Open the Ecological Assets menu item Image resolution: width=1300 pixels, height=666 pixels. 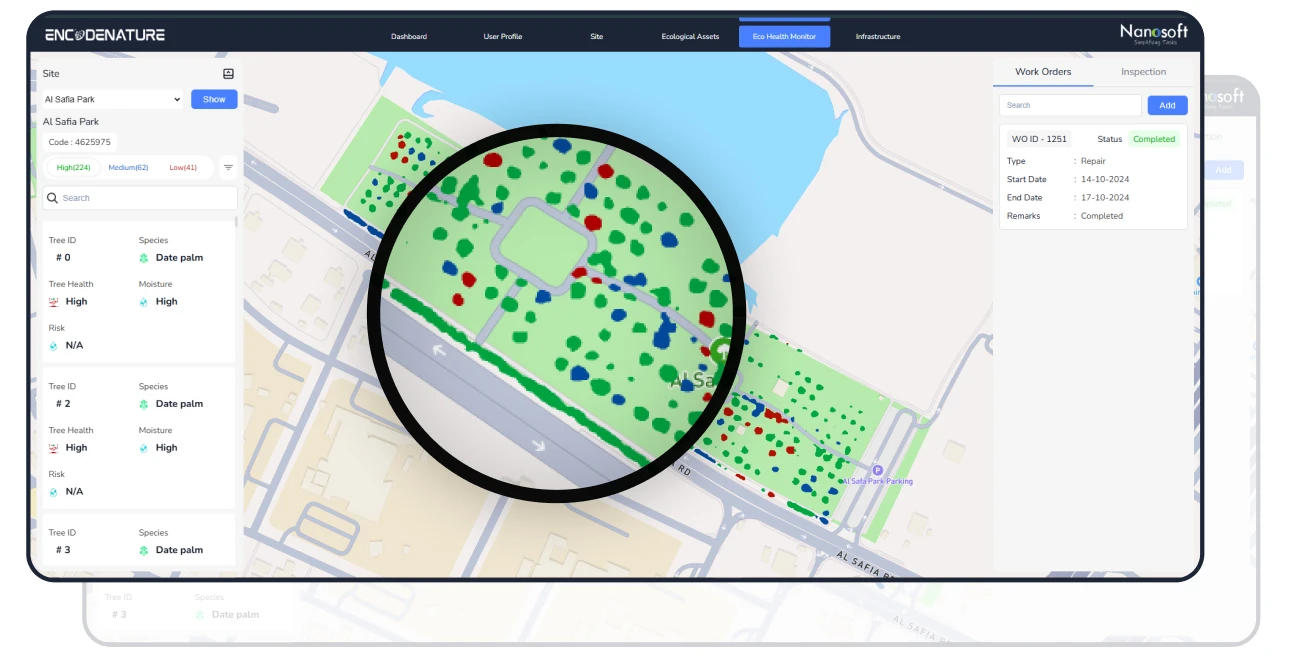tap(690, 36)
